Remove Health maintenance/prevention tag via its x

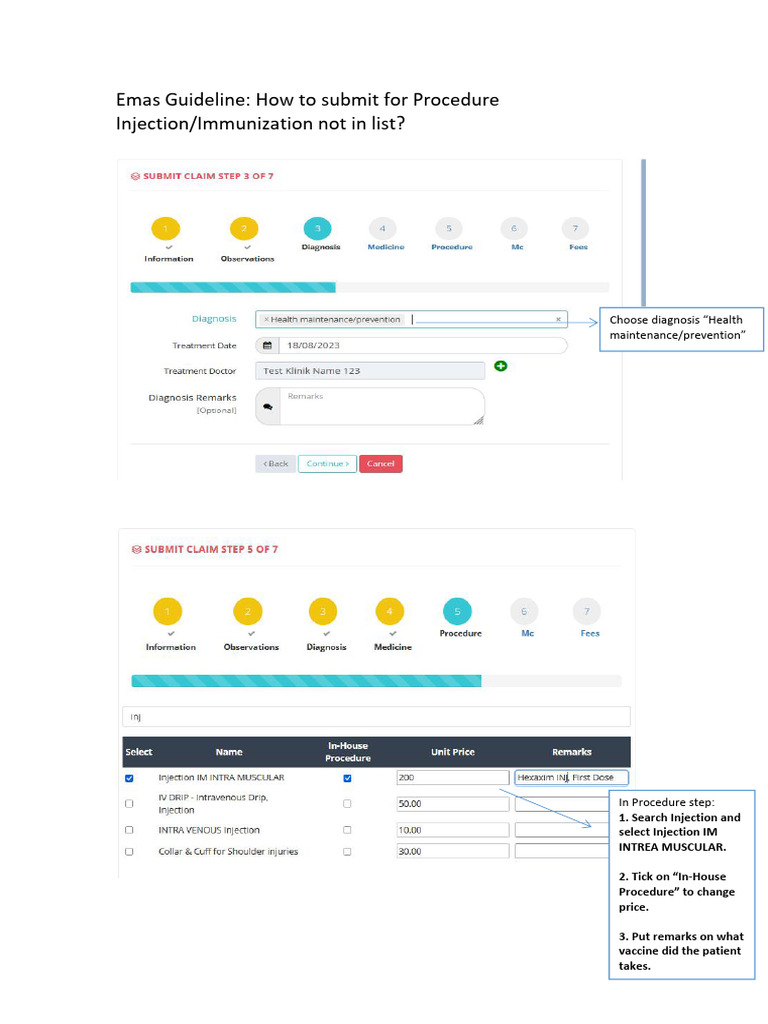[x=266, y=319]
